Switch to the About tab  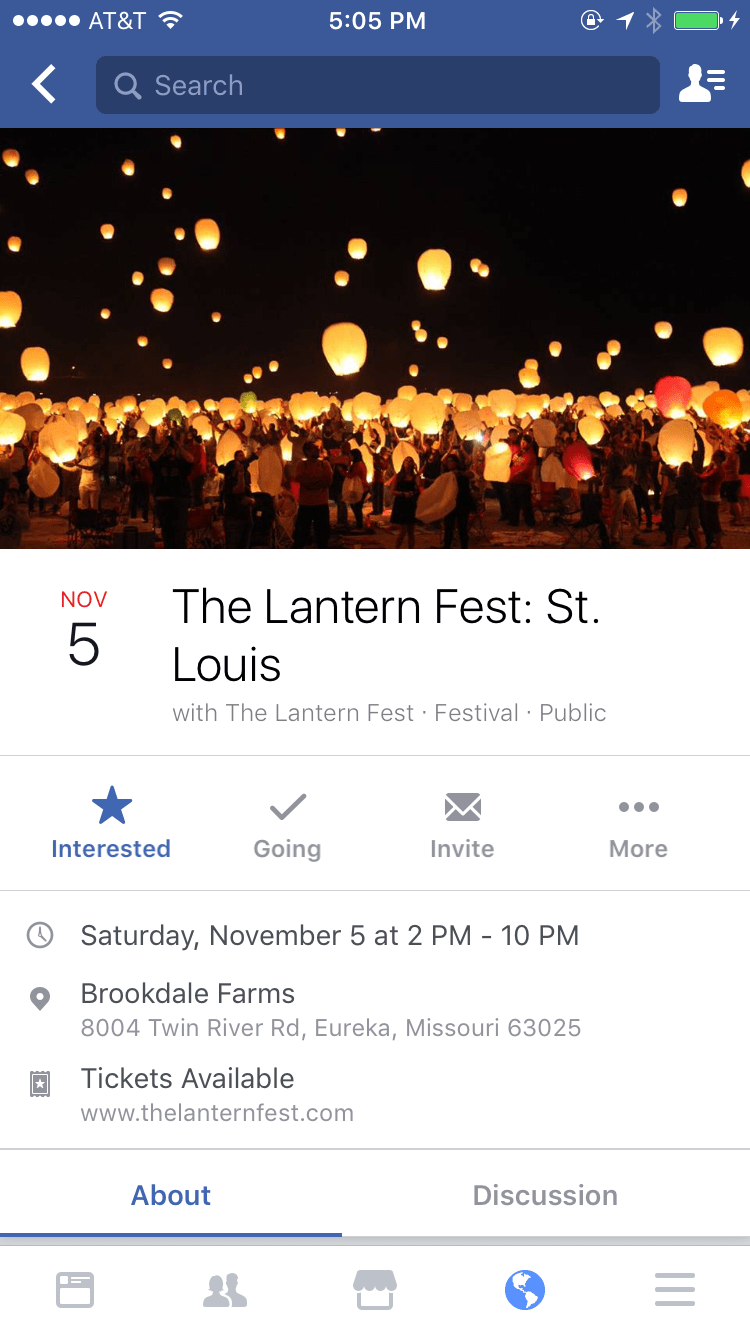tap(171, 1195)
